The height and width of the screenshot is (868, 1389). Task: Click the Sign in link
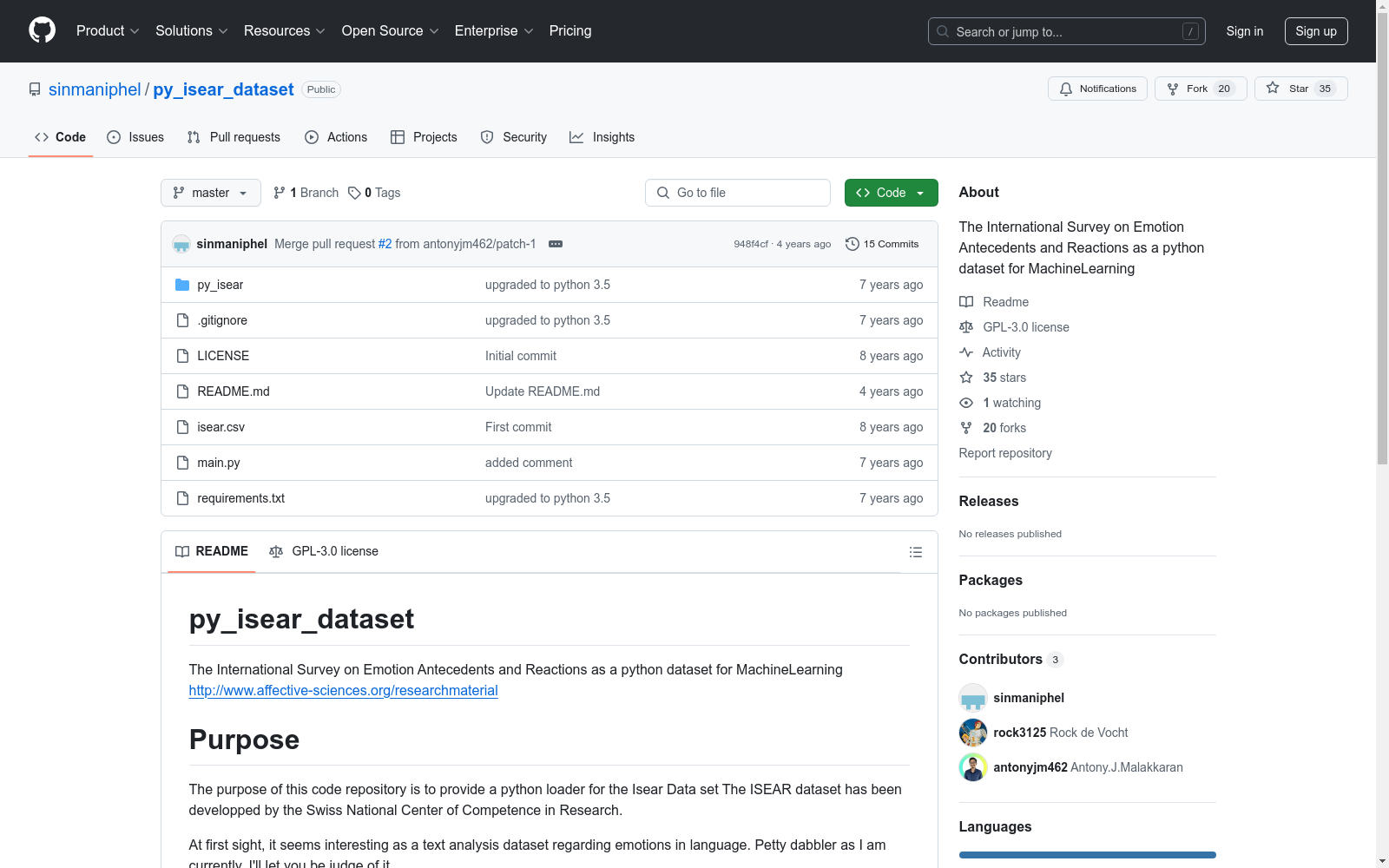pos(1245,31)
